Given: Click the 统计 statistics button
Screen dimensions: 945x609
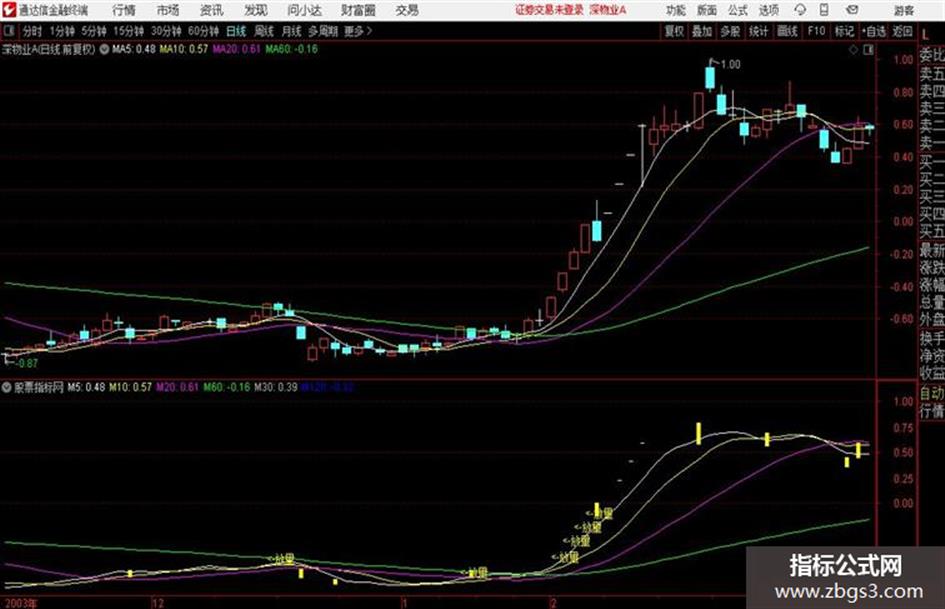Looking at the screenshot, I should (759, 31).
